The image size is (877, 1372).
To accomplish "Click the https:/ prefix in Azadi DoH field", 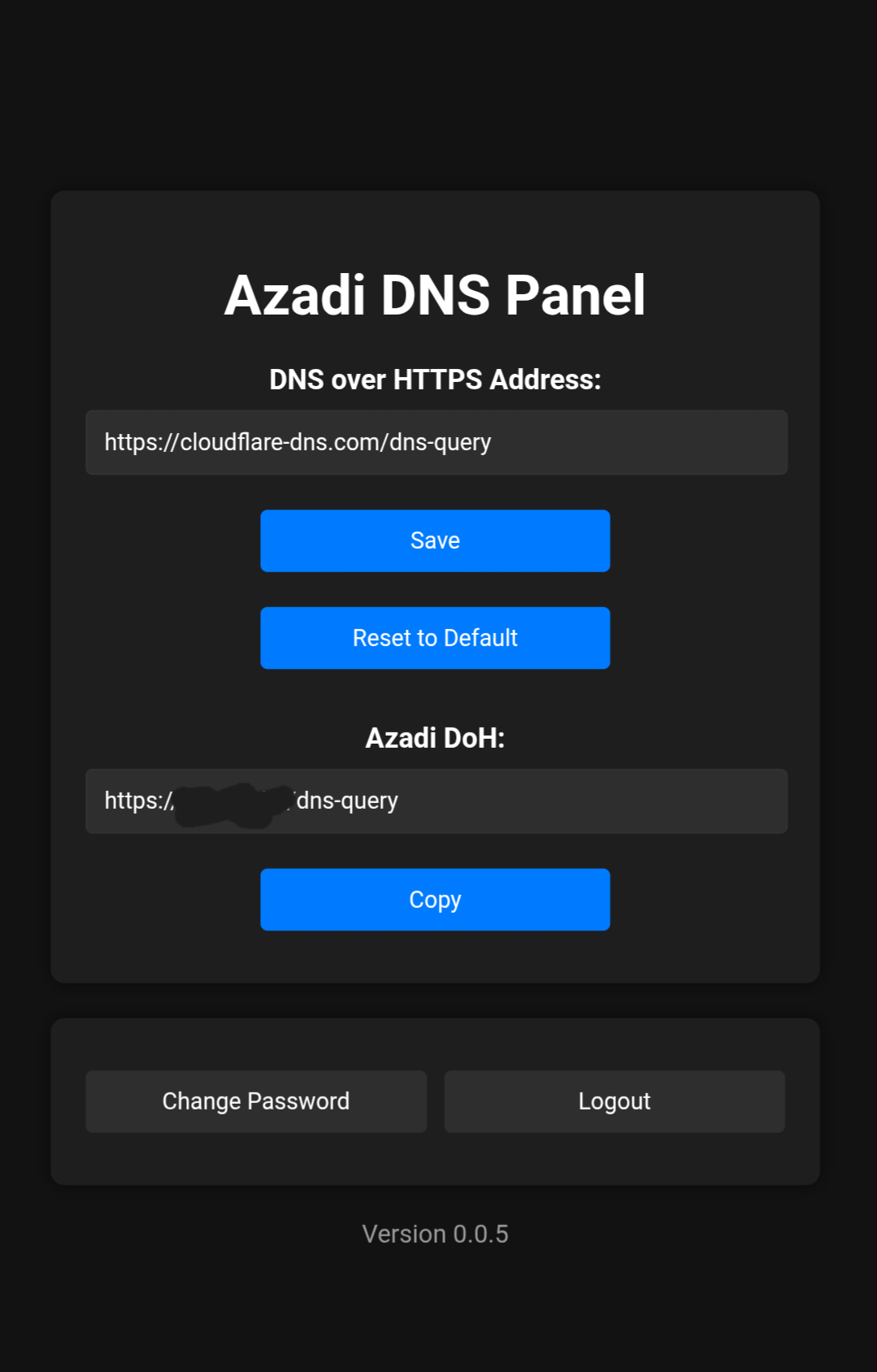I will pos(137,801).
